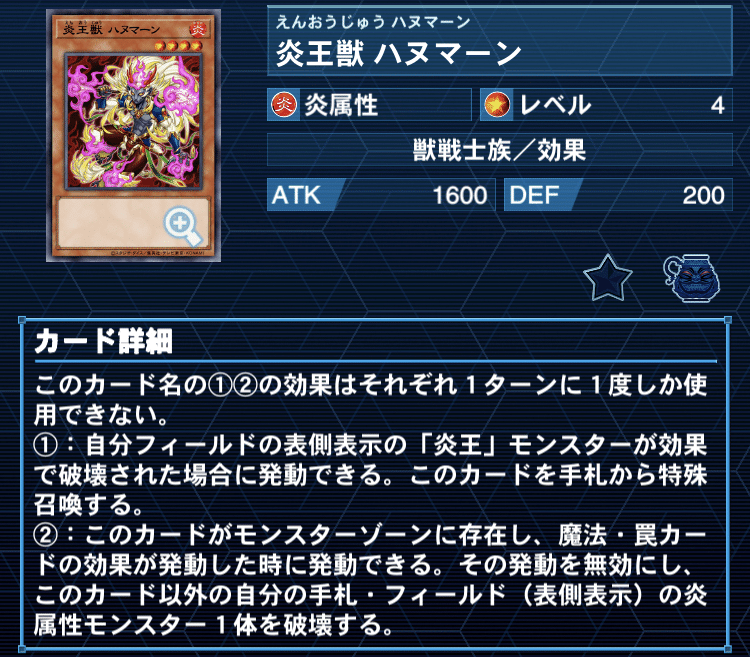
Task: Click the red 炎 attribute icon
Action: pos(284,104)
